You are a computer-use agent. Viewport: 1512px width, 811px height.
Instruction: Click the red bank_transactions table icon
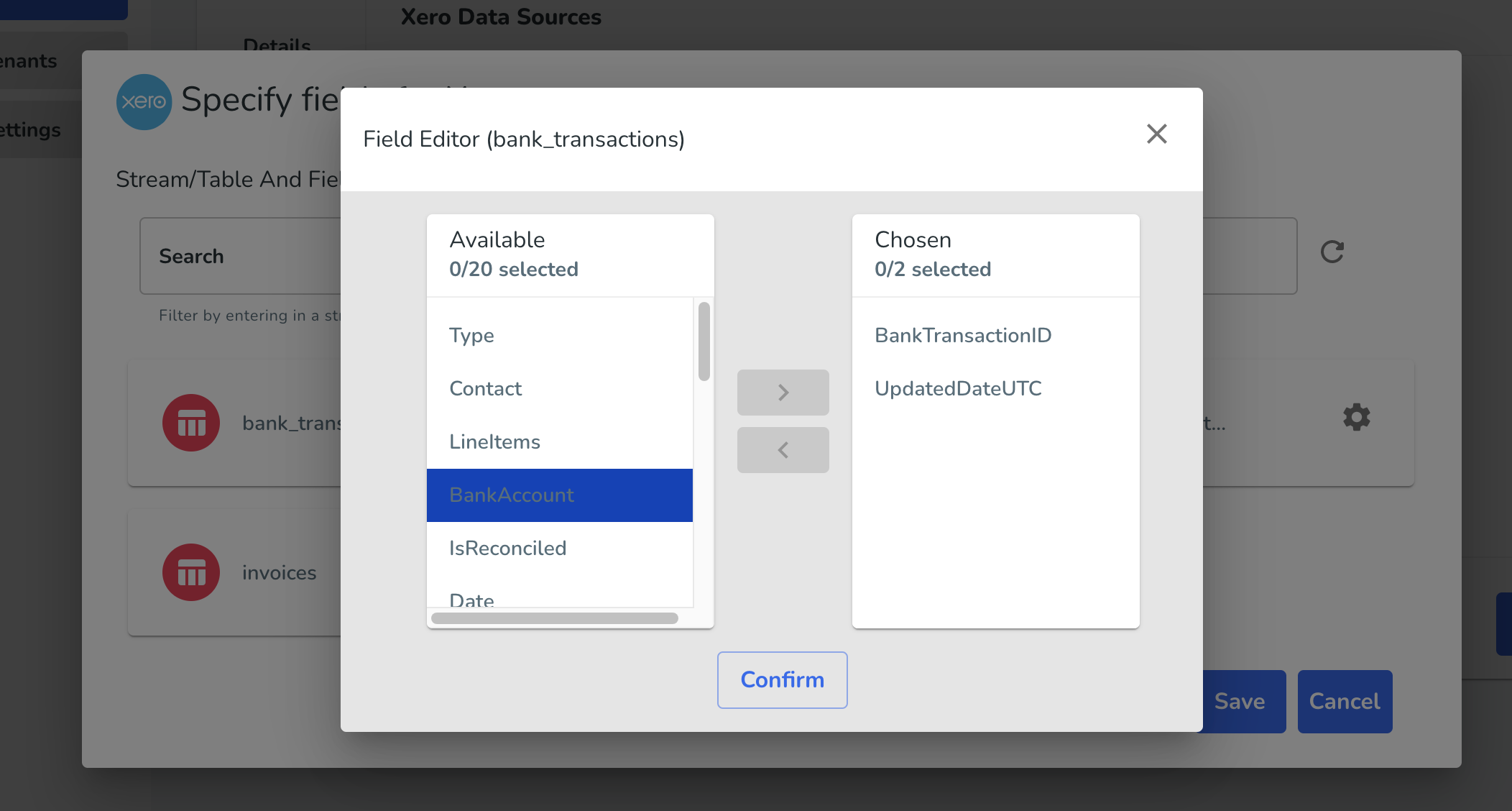coord(191,423)
